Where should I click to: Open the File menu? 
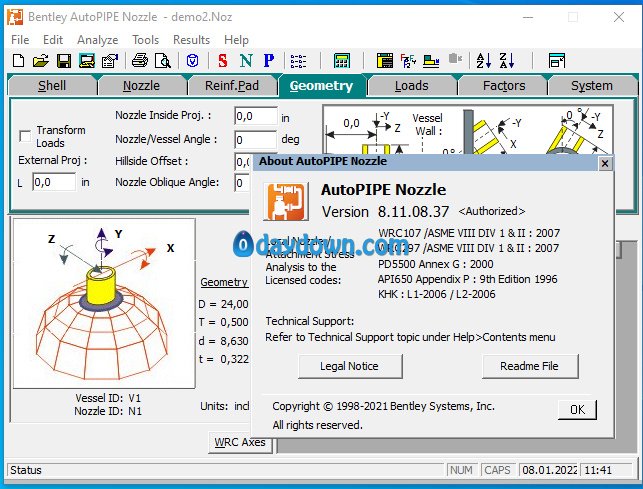coord(20,40)
